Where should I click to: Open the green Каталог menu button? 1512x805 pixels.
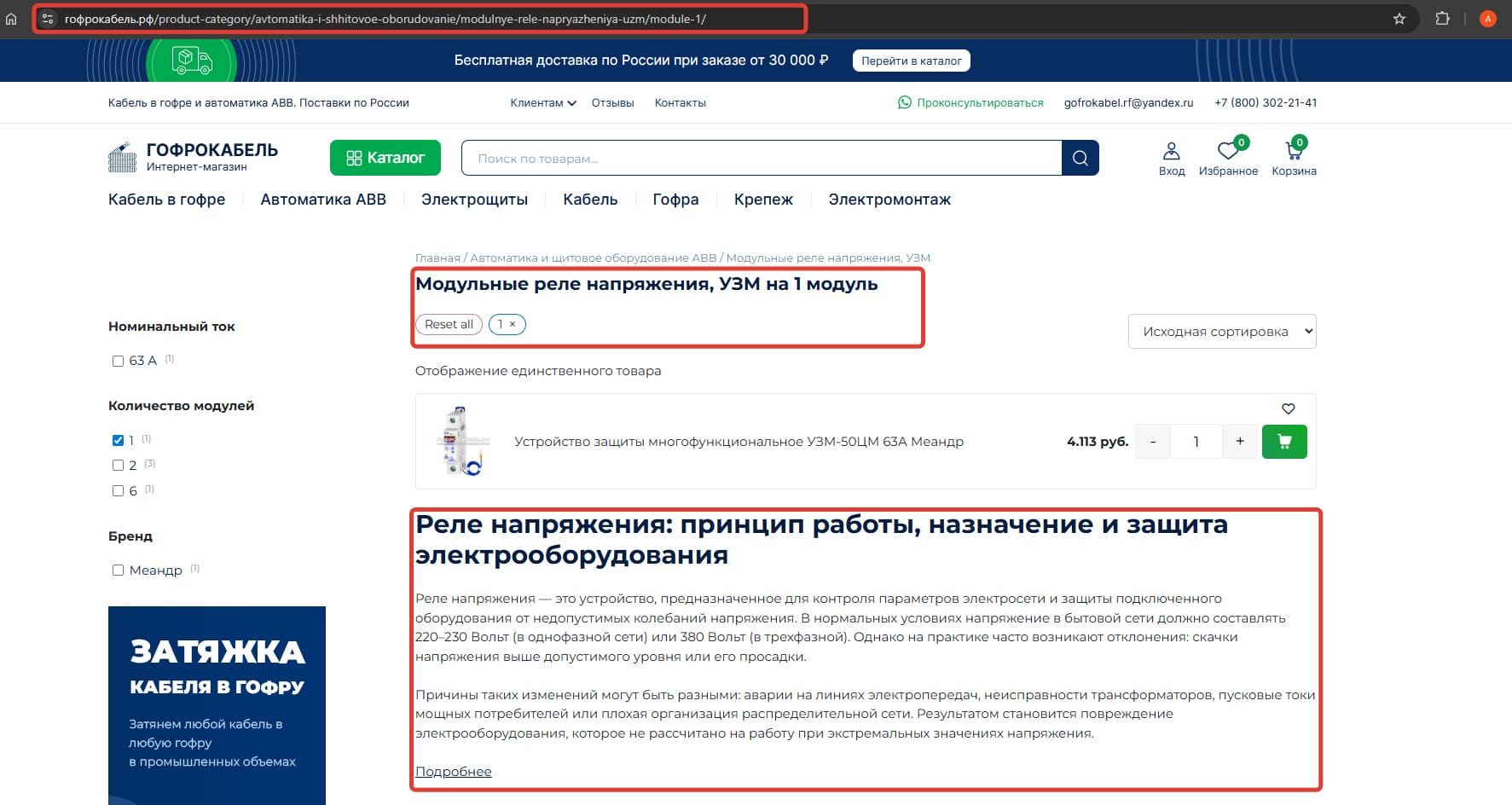tap(385, 158)
